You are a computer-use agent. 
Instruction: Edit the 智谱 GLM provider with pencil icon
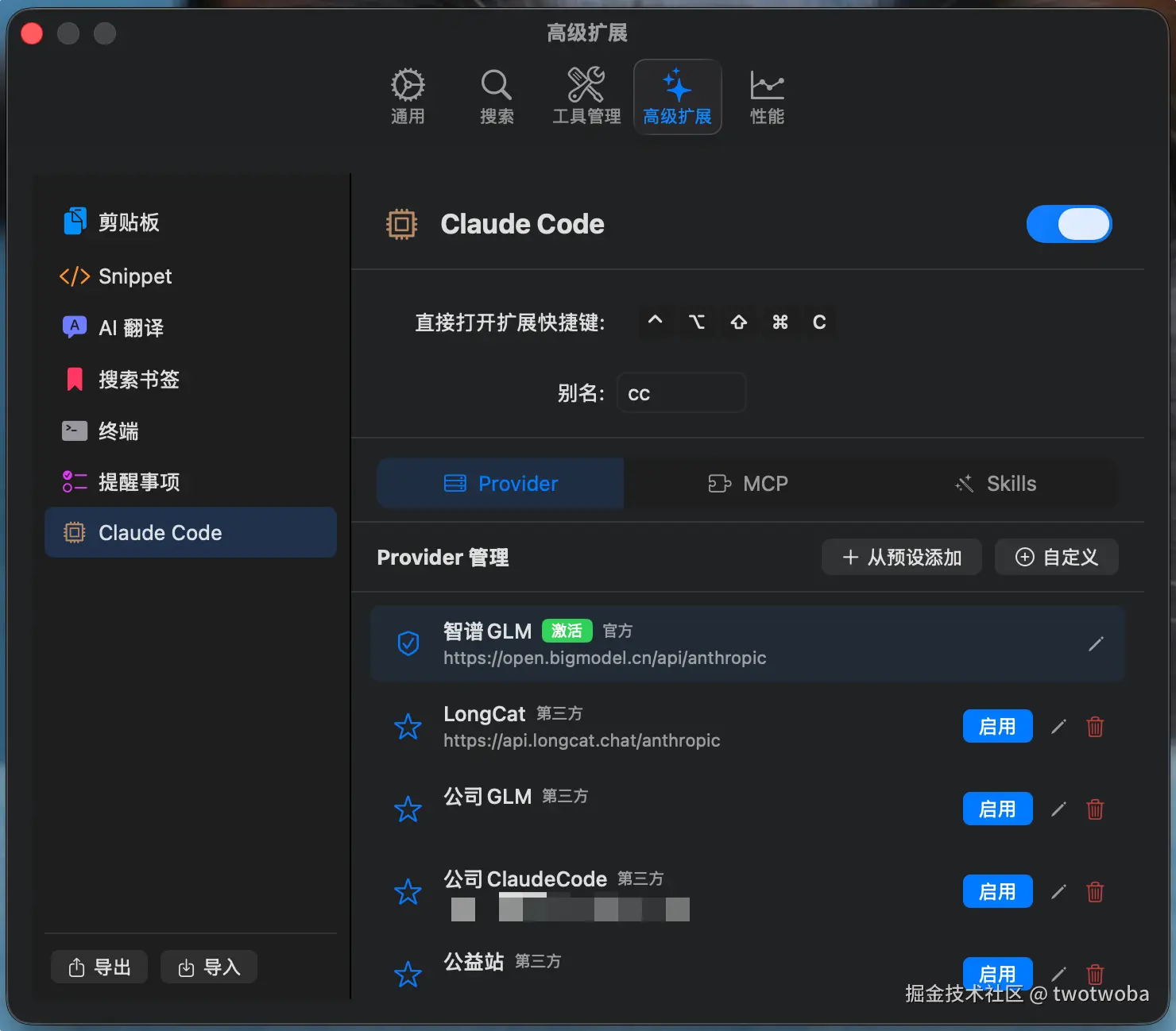coord(1096,644)
